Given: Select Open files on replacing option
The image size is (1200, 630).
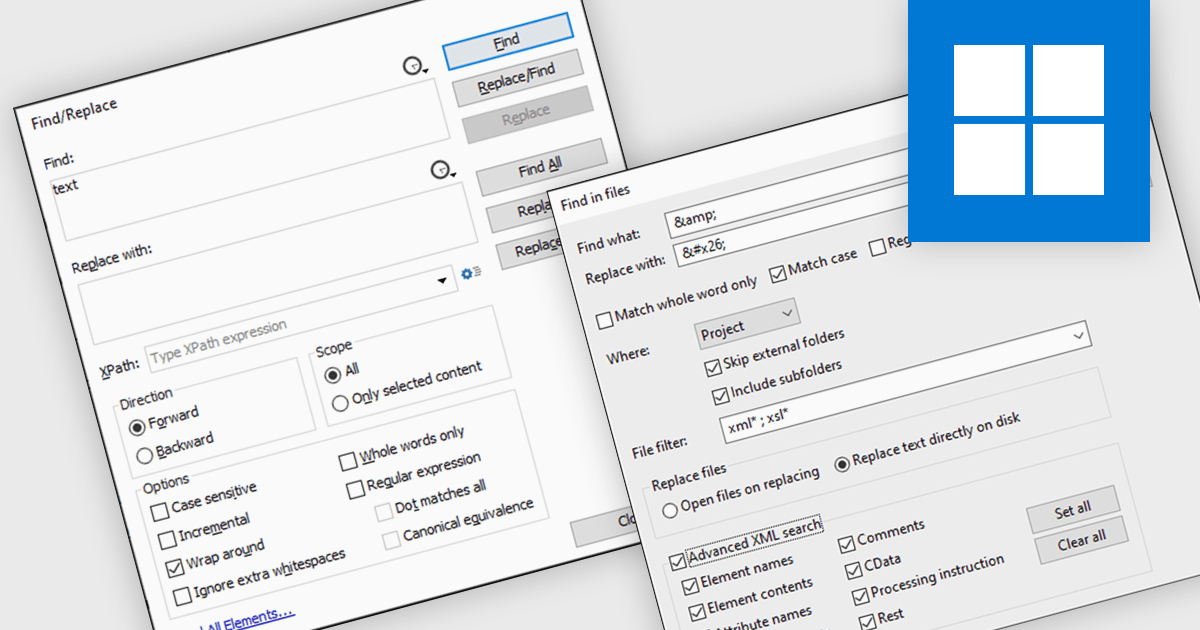Looking at the screenshot, I should coord(670,510).
